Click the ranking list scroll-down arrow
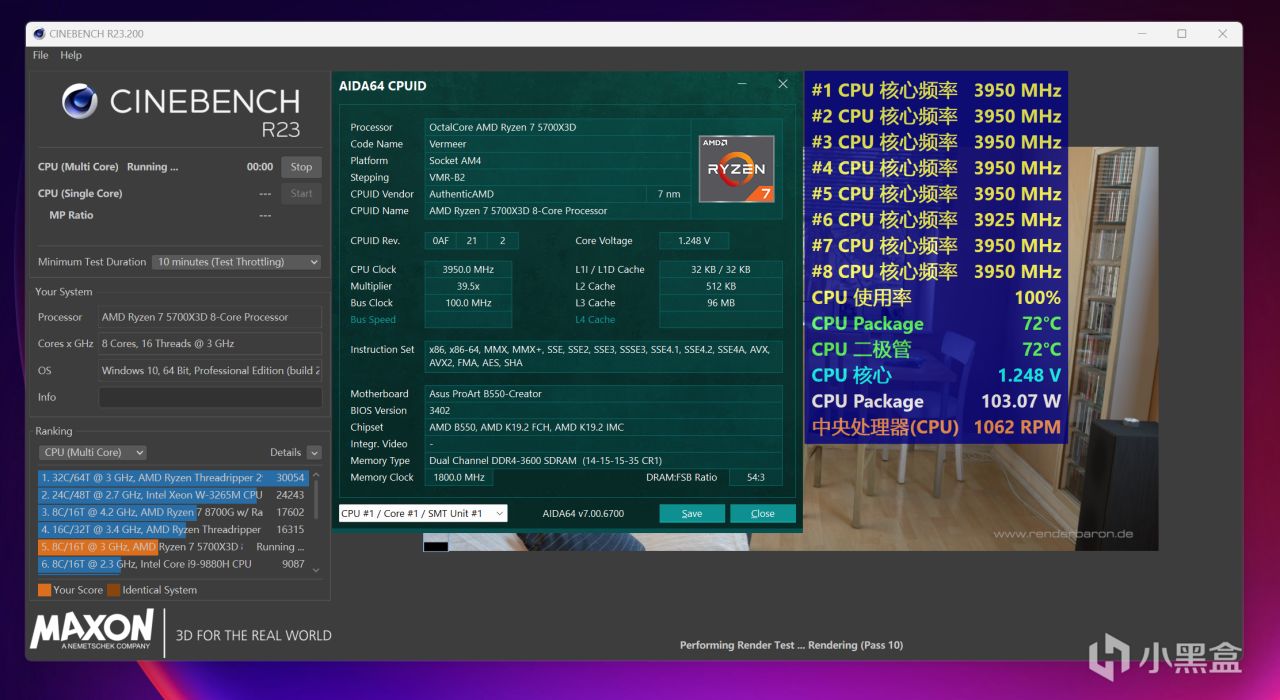 point(317,570)
